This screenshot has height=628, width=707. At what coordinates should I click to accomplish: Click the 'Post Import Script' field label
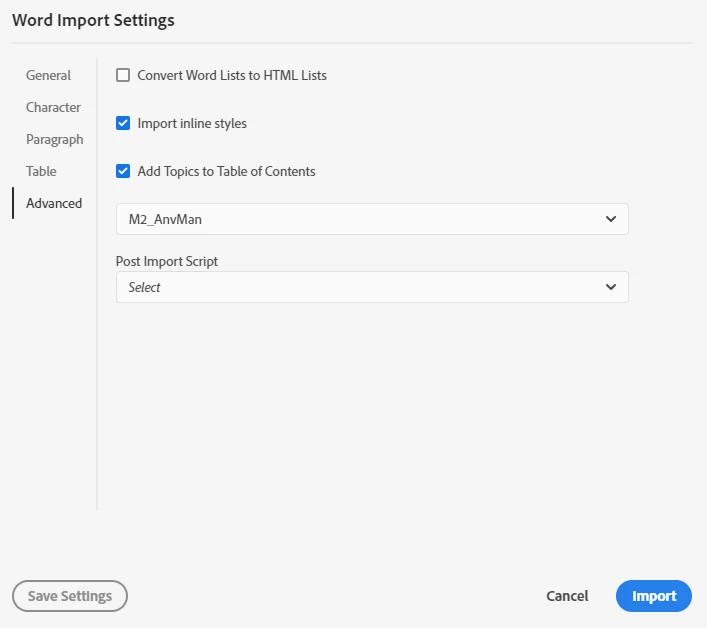pos(167,261)
